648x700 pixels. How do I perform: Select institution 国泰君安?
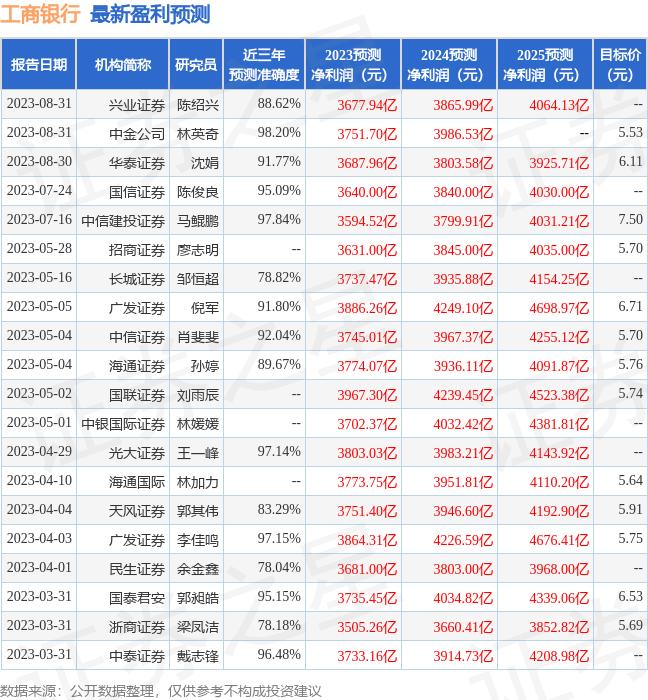(x=137, y=598)
